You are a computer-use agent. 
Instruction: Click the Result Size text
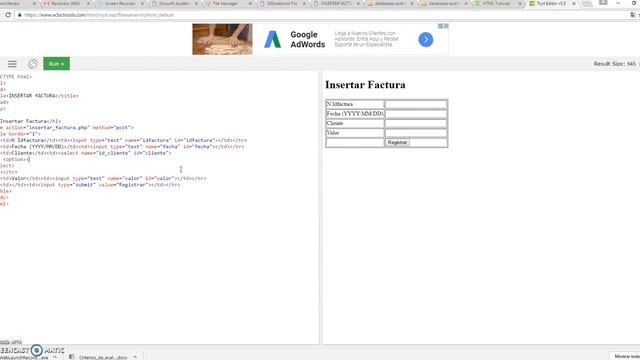[615, 64]
